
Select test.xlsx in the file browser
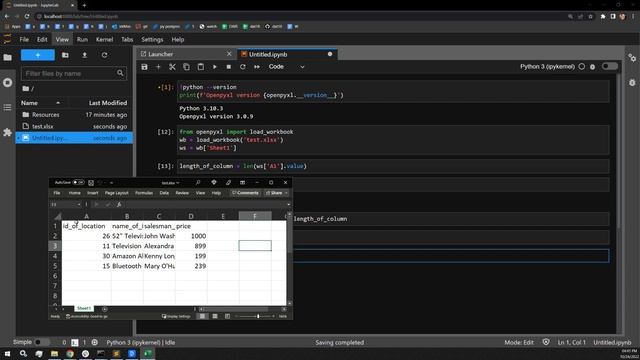[x=74, y=127]
